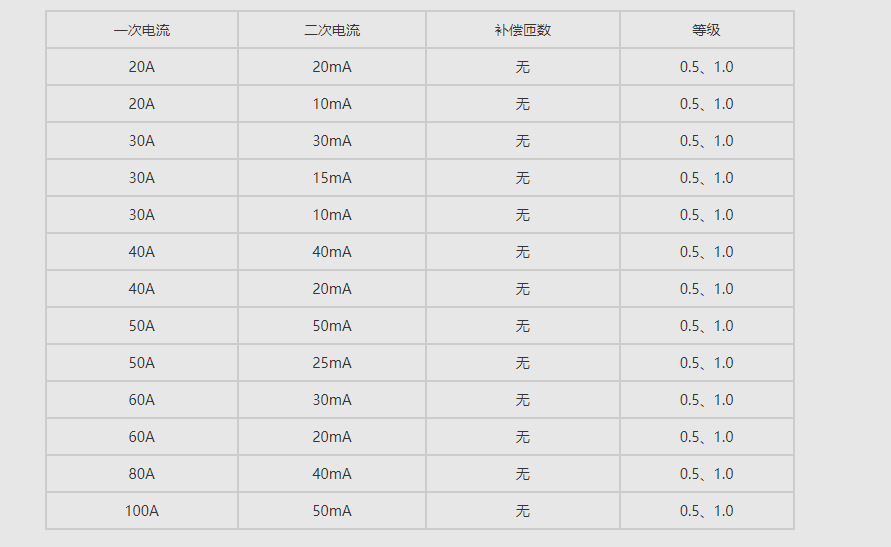
Task: Click 无 in the 100A row
Action: pos(523,511)
